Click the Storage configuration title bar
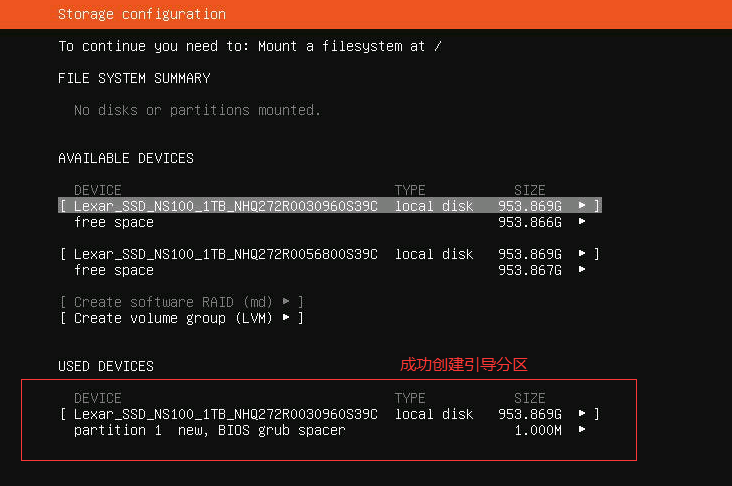 [x=142, y=14]
